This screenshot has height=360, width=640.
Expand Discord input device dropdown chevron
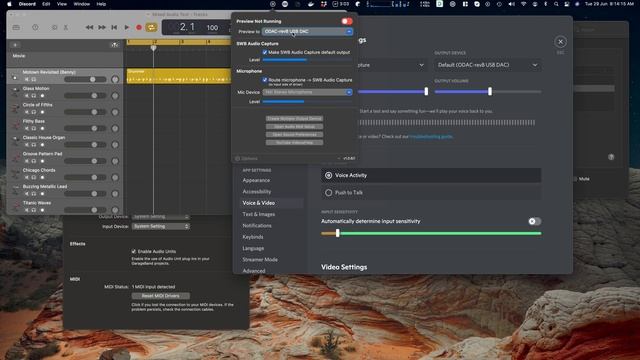tap(421, 65)
